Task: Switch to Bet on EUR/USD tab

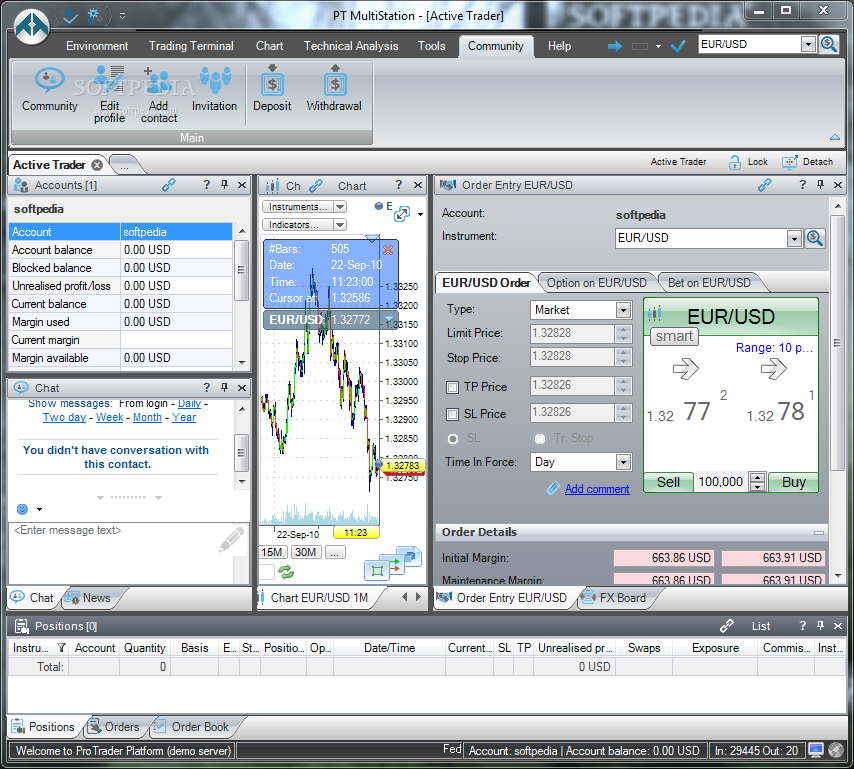Action: click(x=709, y=283)
